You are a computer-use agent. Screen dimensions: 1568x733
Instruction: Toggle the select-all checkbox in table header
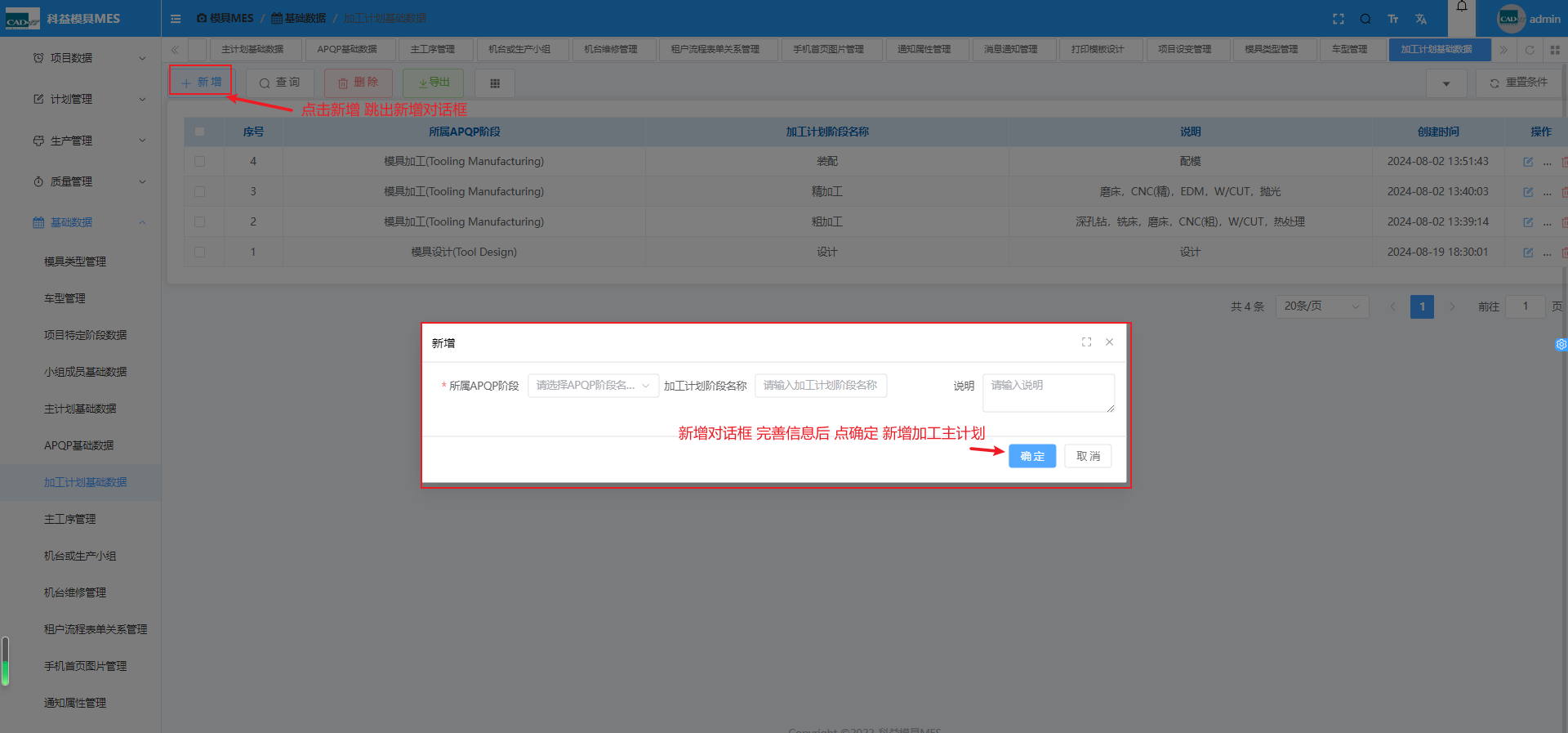[199, 132]
